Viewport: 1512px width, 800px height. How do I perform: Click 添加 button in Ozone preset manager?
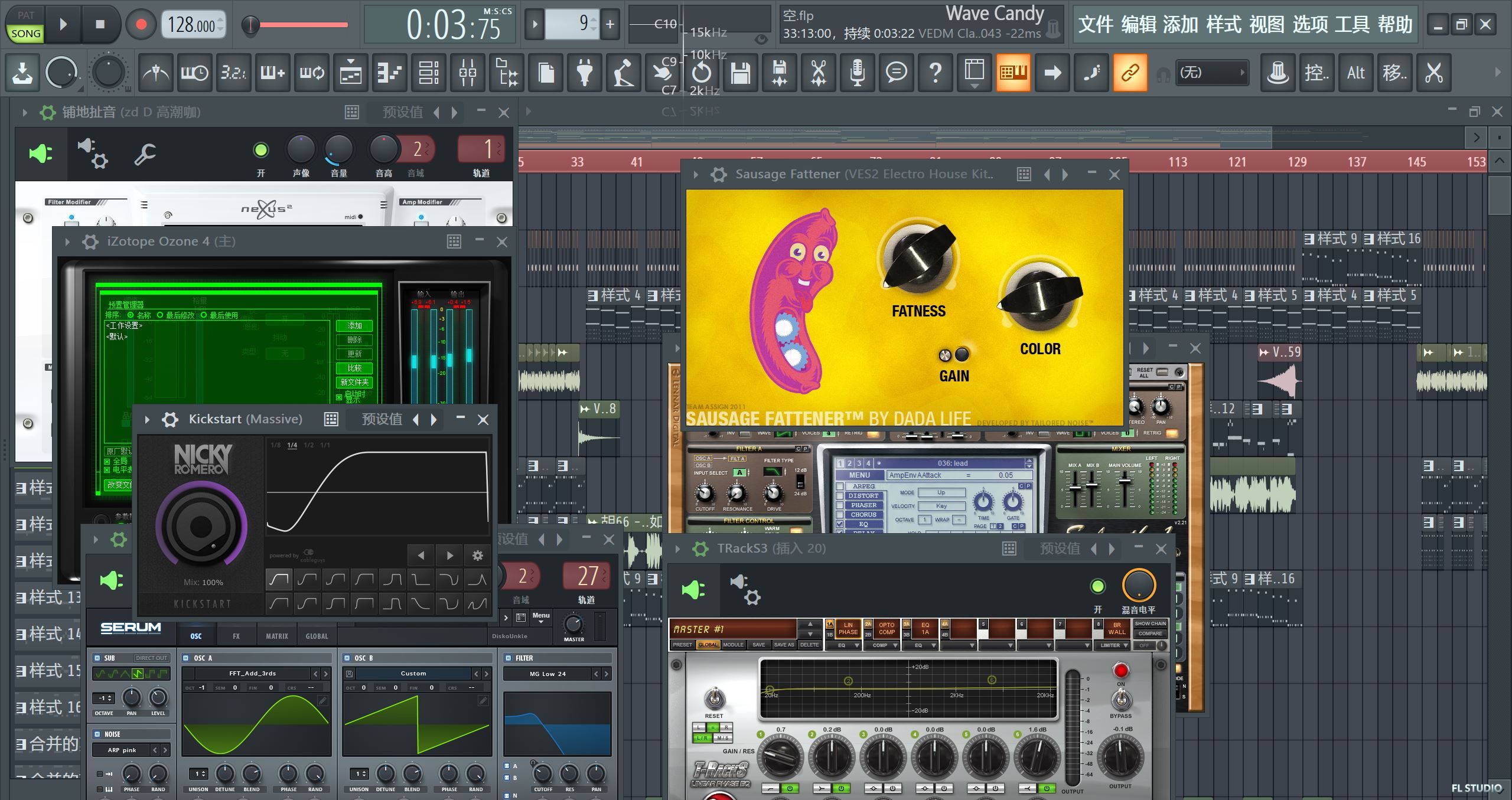[x=354, y=325]
